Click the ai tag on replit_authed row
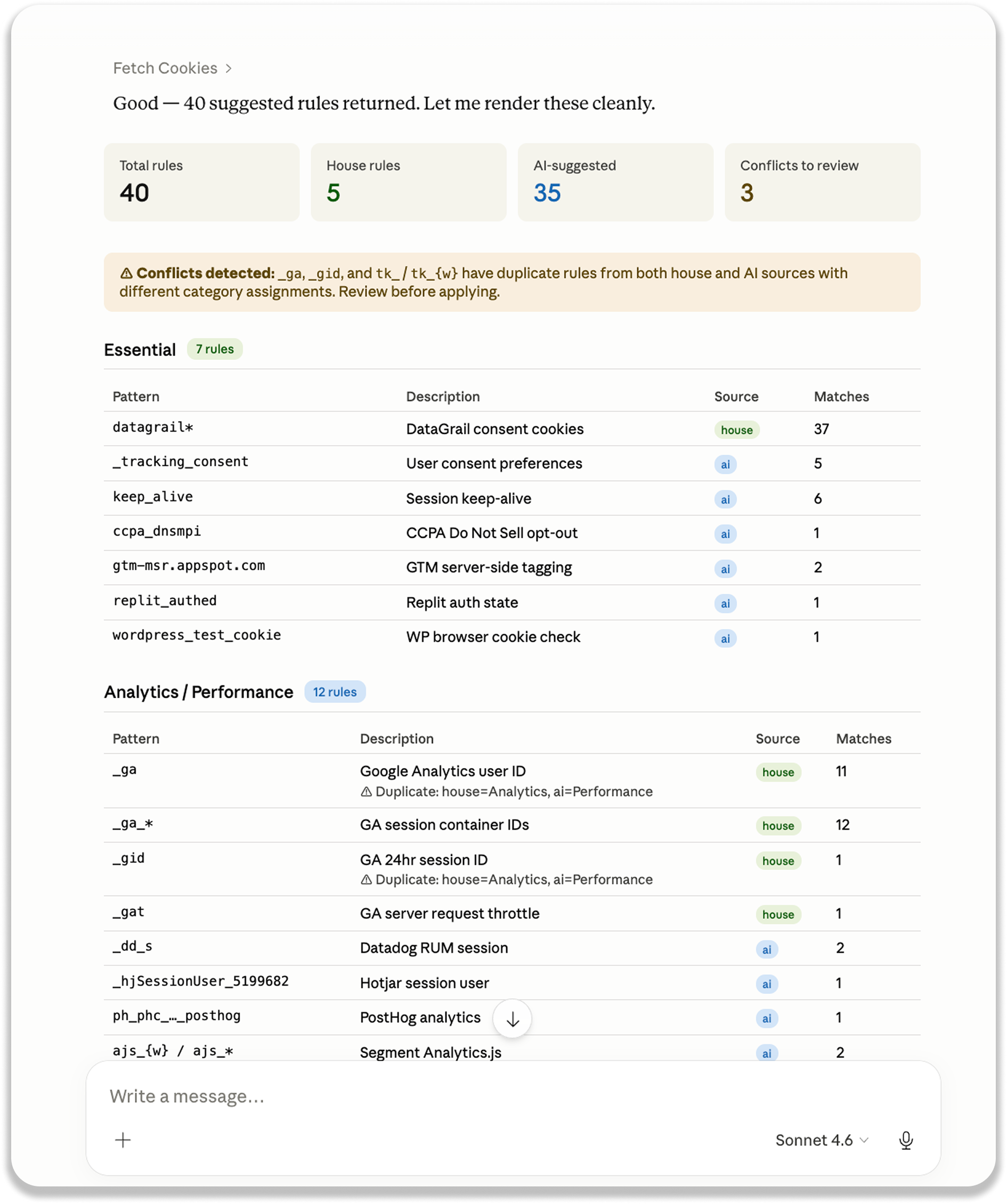Image resolution: width=1007 pixels, height=1204 pixels. 725,603
